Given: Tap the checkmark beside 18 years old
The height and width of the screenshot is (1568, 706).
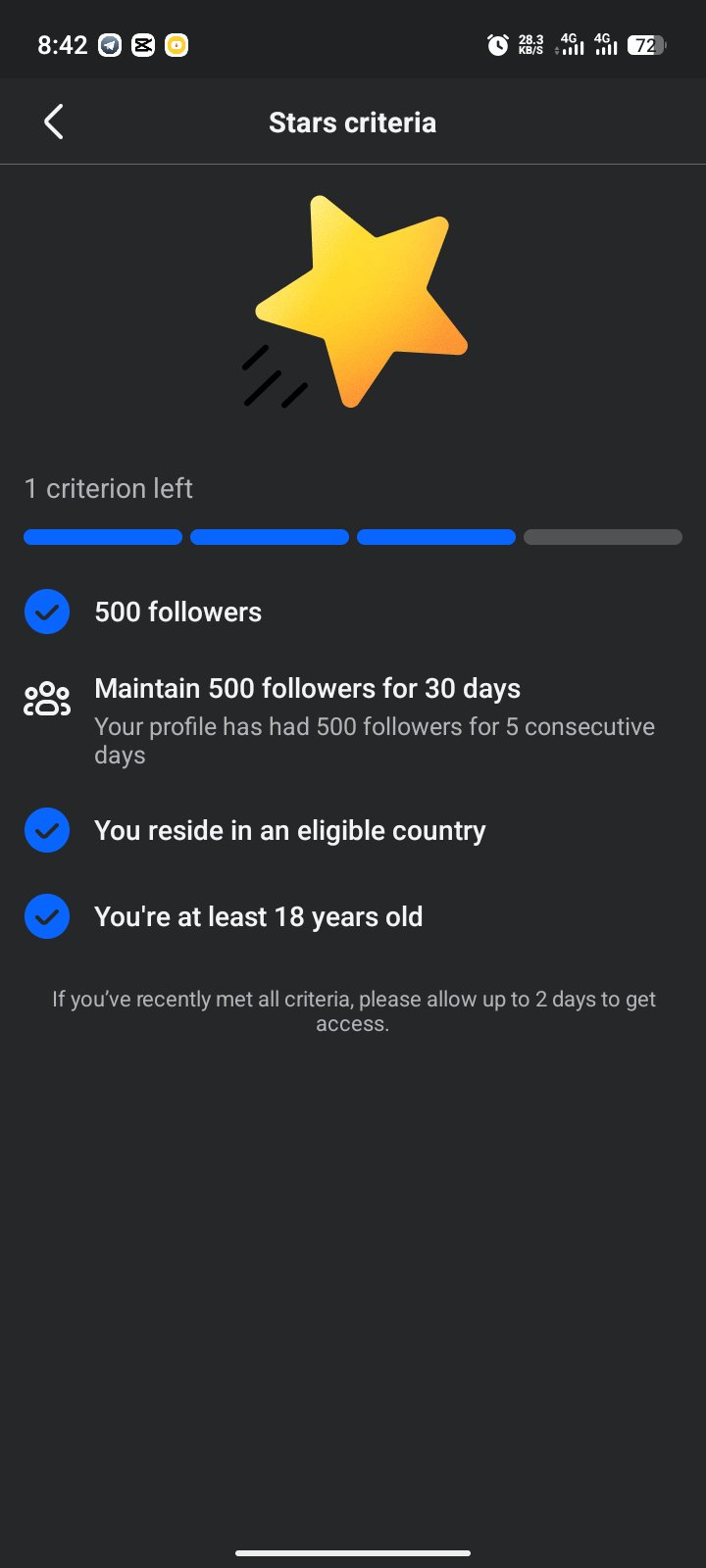Looking at the screenshot, I should tap(46, 916).
